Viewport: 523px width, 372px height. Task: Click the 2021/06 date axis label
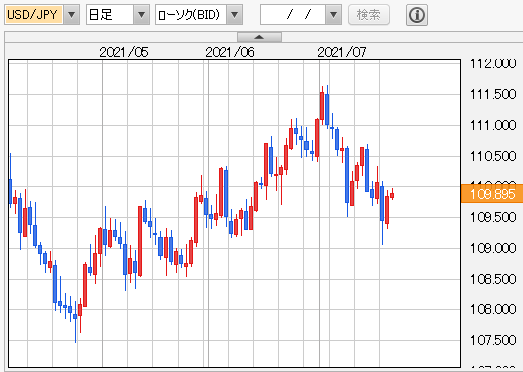(230, 52)
